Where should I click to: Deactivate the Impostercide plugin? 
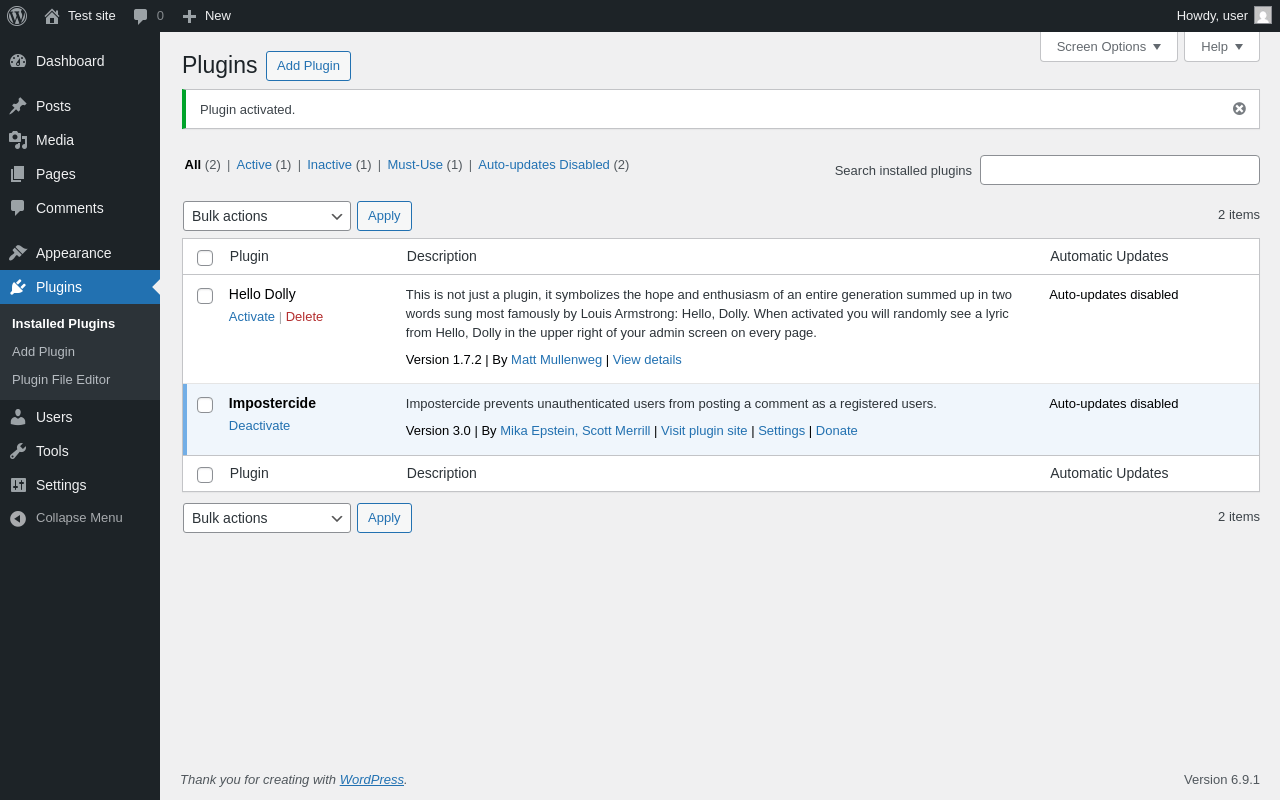click(259, 426)
